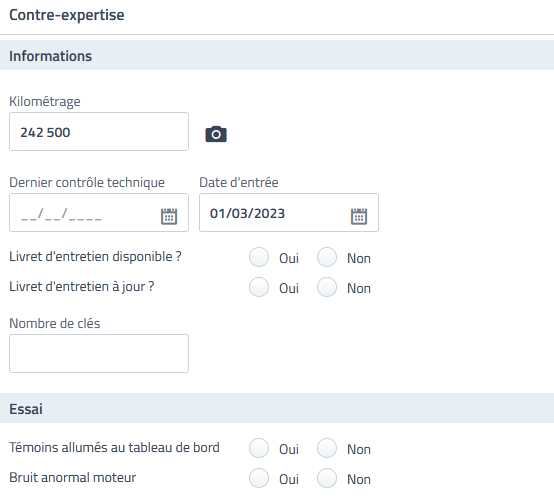Image resolution: width=554 pixels, height=498 pixels.
Task: Open the camera icon beside Kilométrage
Action: (x=216, y=134)
